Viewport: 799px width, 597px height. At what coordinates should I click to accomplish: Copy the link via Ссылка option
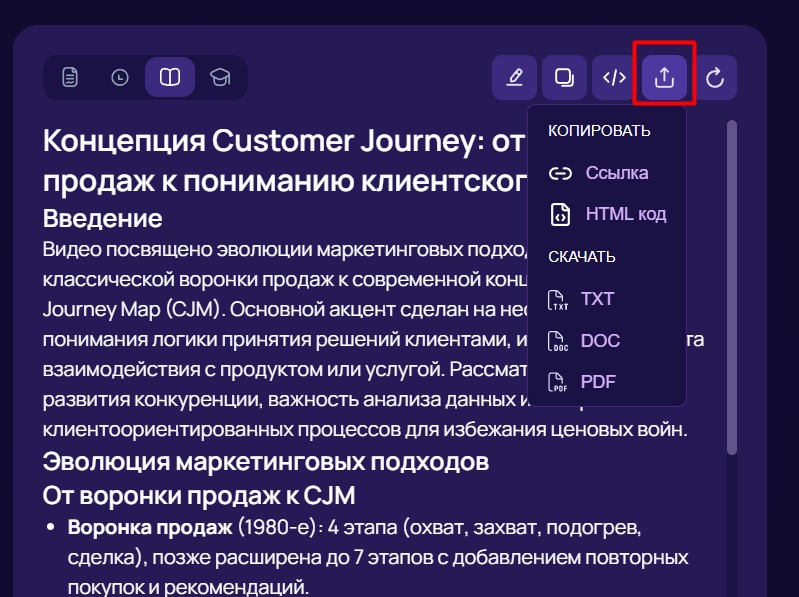coord(599,173)
